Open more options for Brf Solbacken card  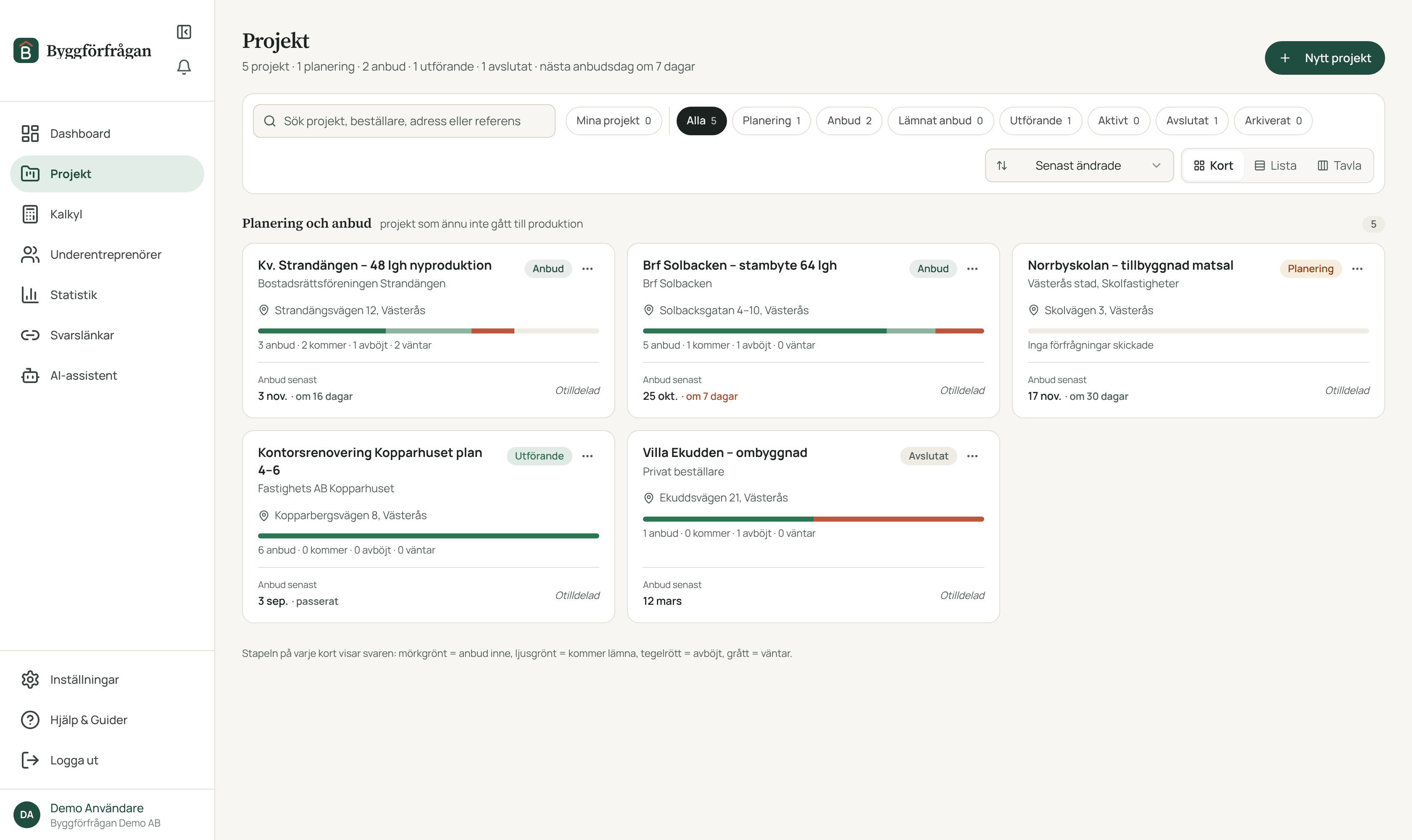click(x=972, y=269)
